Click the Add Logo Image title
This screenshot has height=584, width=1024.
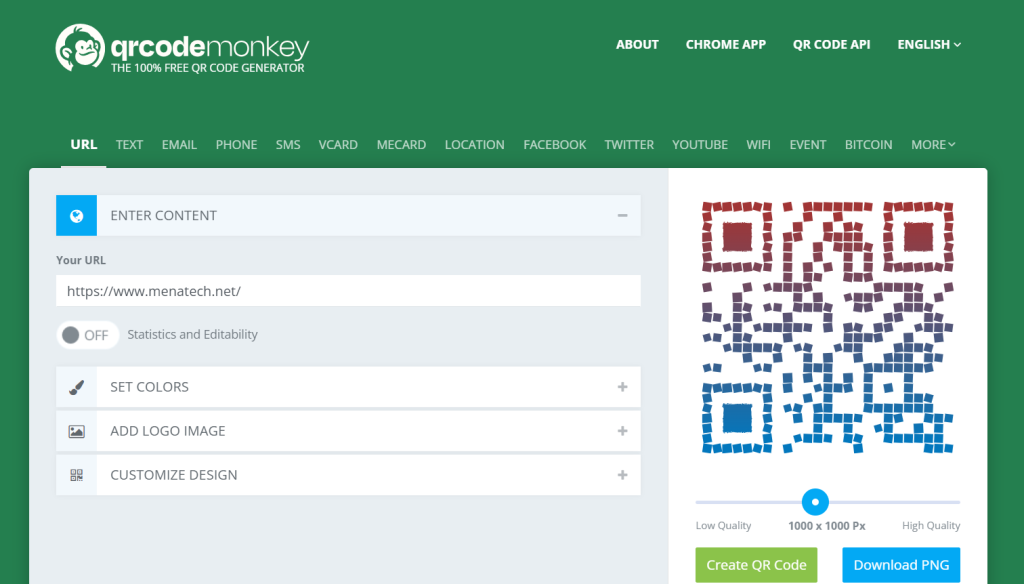pos(168,431)
